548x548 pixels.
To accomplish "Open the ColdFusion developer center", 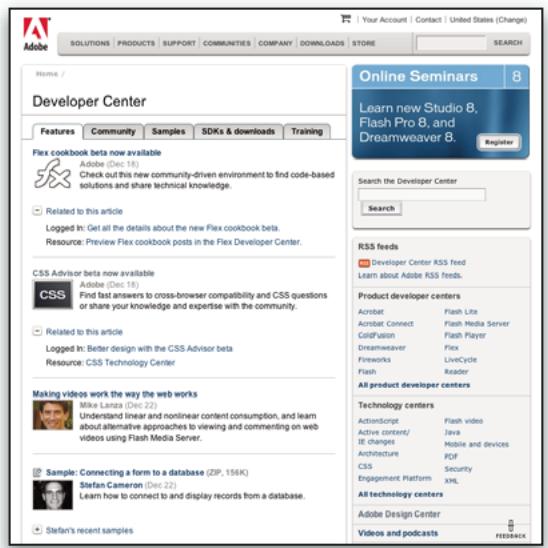I will [376, 336].
